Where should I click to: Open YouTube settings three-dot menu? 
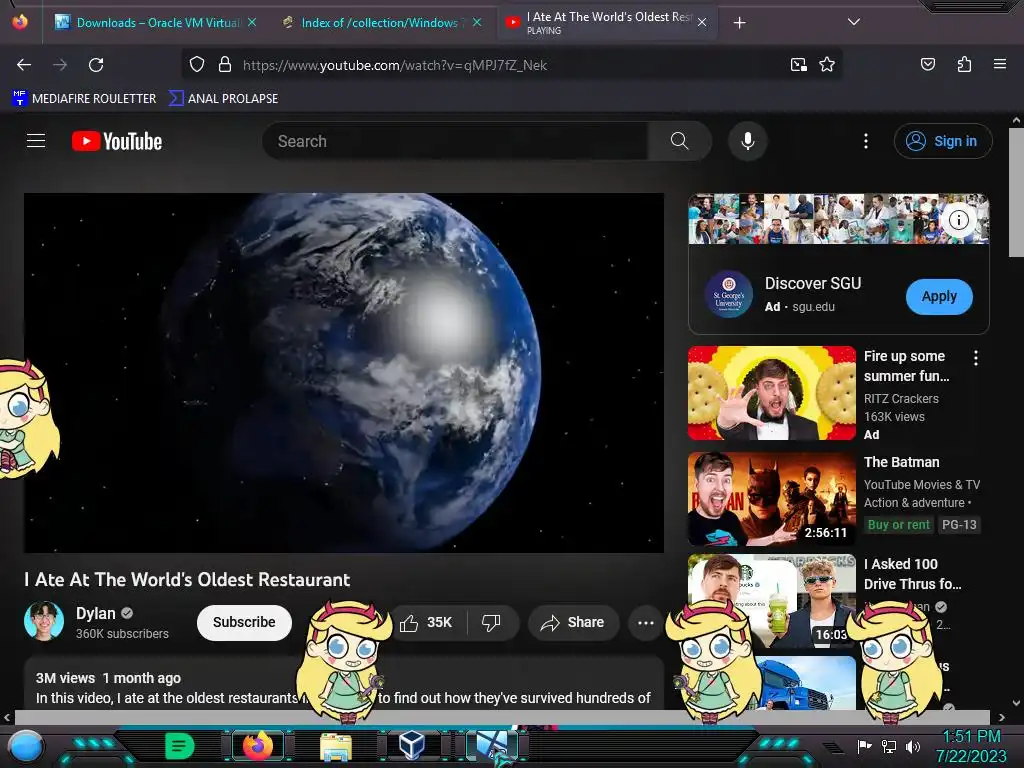click(866, 141)
